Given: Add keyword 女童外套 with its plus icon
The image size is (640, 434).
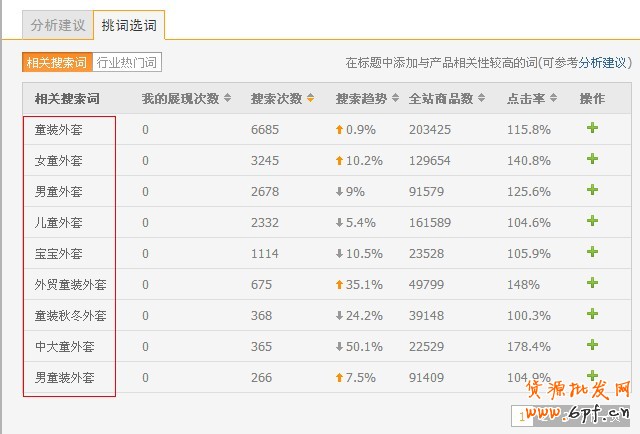Looking at the screenshot, I should [592, 159].
